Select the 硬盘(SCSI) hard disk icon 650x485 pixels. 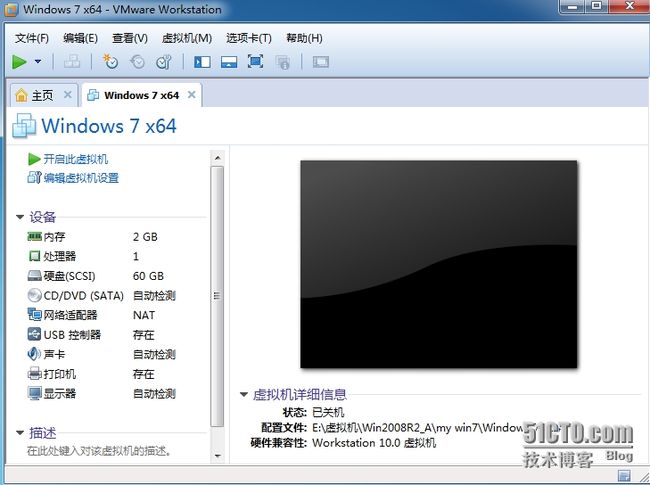click(34, 276)
